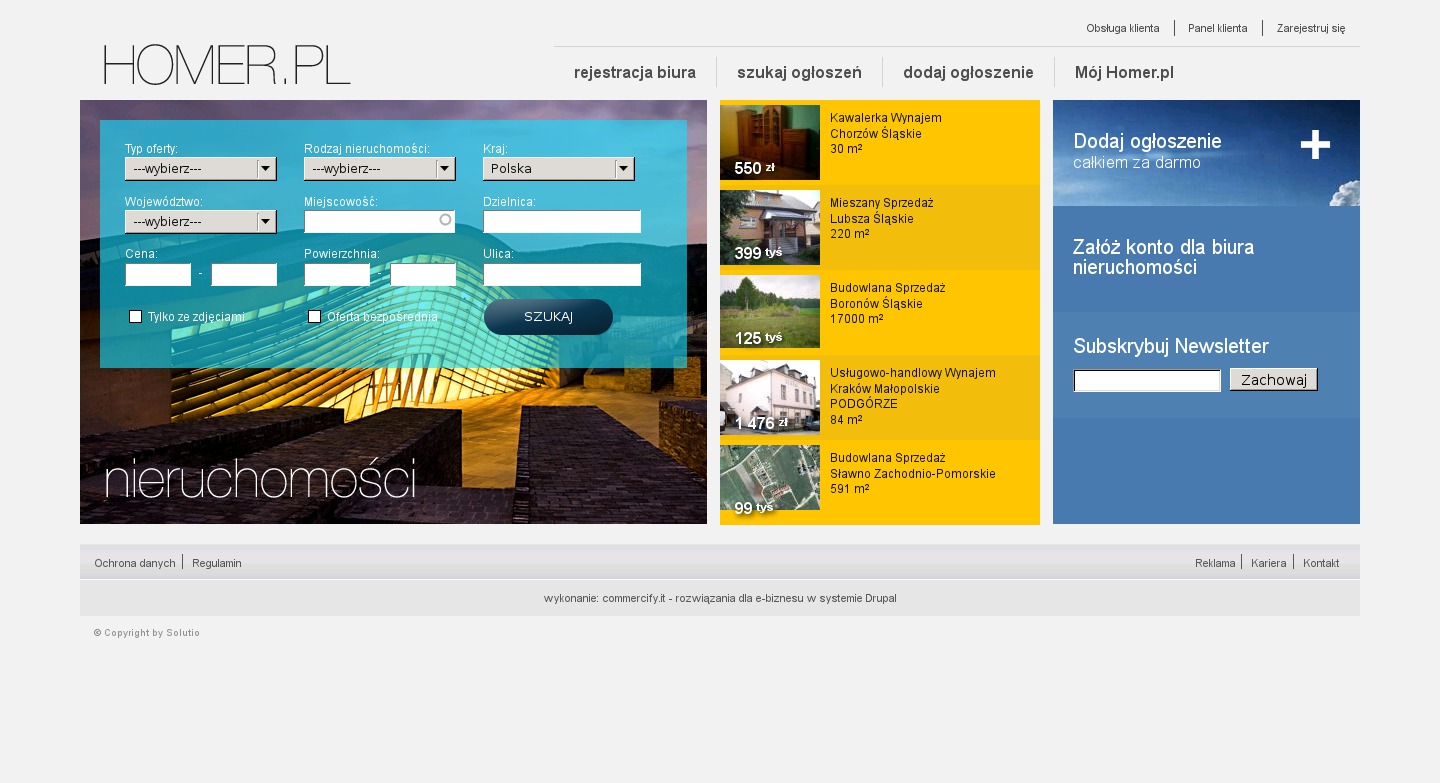Open the szukaj ogłoszeń menu item
Screen dimensions: 1440x783
click(x=799, y=72)
